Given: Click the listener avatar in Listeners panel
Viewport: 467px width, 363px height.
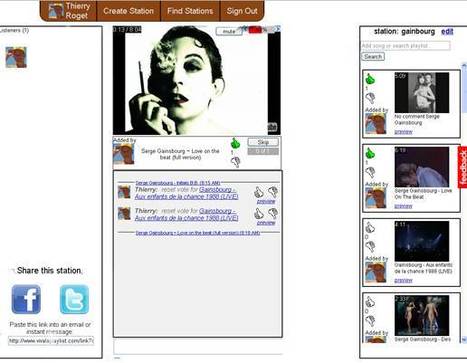Looking at the screenshot, I should pyautogui.click(x=16, y=57).
